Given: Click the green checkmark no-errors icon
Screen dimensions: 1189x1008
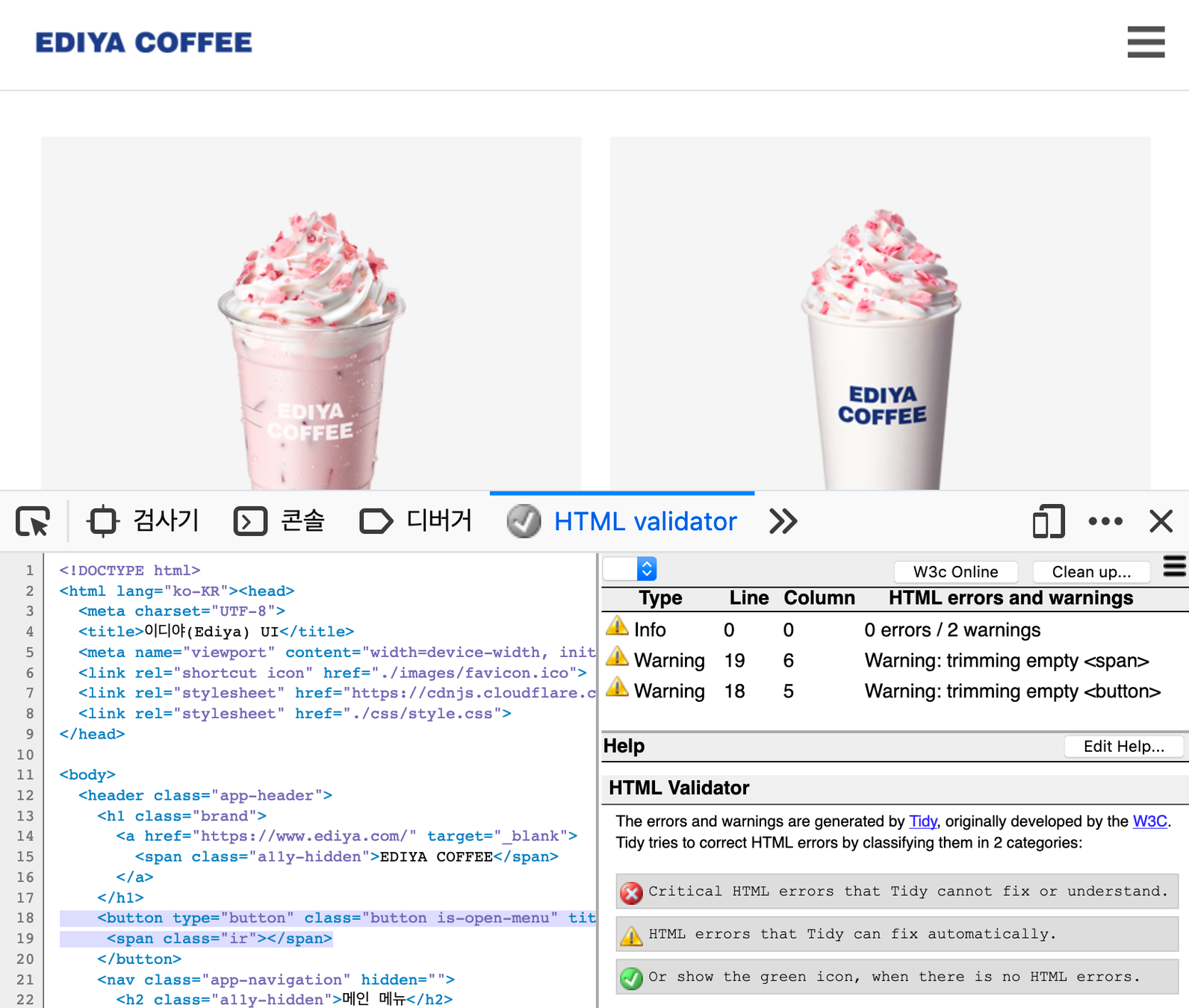Looking at the screenshot, I should tap(631, 977).
